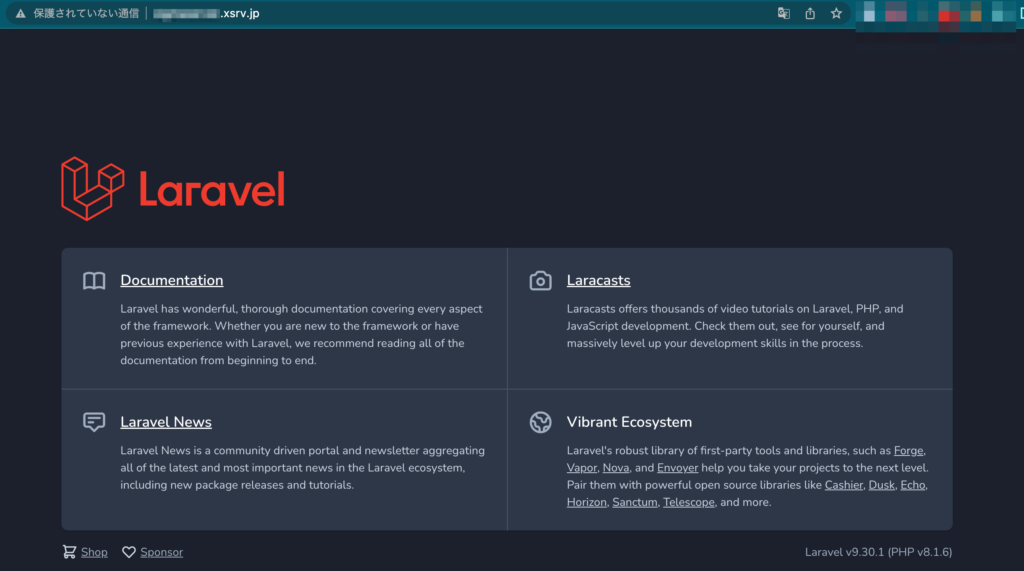The image size is (1024, 571).
Task: Follow the Echo link
Action: (913, 485)
